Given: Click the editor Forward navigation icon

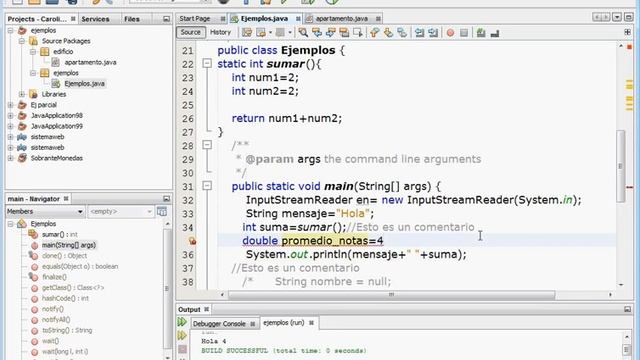Looking at the screenshot, I should coord(280,33).
